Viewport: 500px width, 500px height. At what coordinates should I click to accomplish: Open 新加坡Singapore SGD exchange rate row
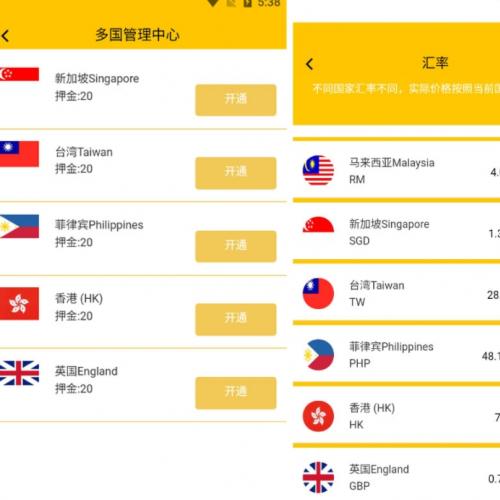[x=397, y=232]
